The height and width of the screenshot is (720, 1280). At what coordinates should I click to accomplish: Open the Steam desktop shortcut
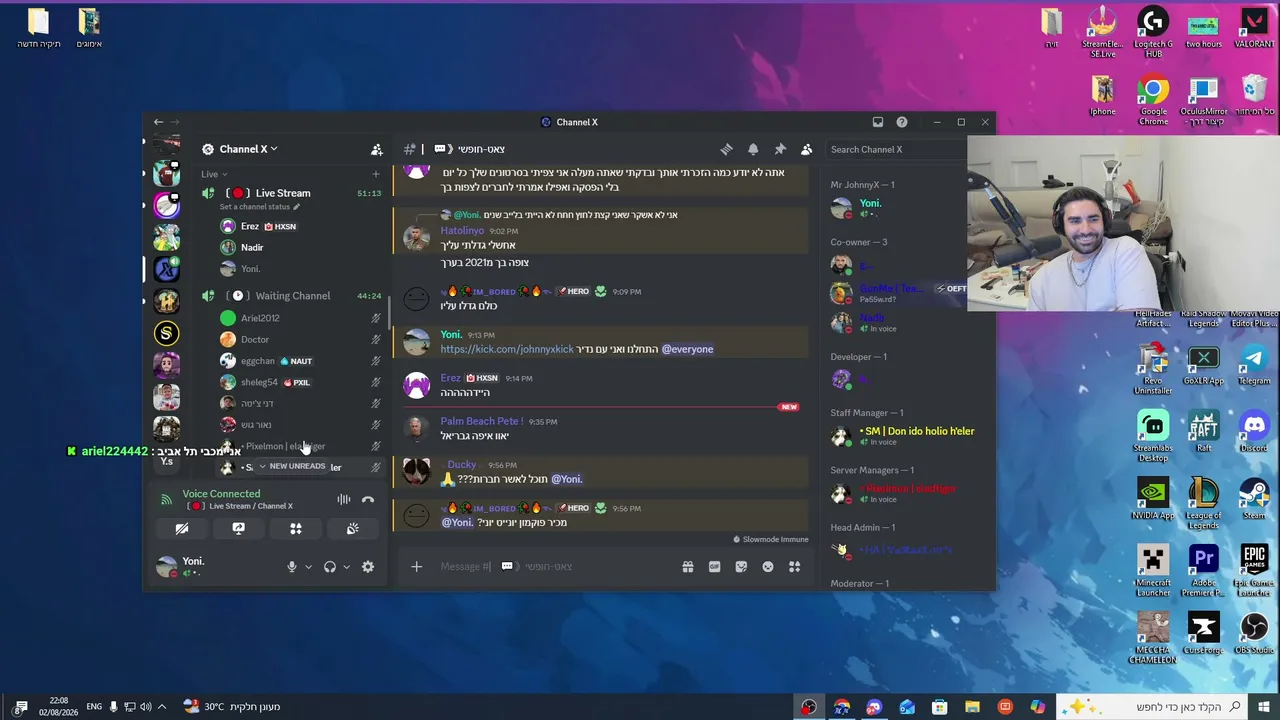(1254, 500)
